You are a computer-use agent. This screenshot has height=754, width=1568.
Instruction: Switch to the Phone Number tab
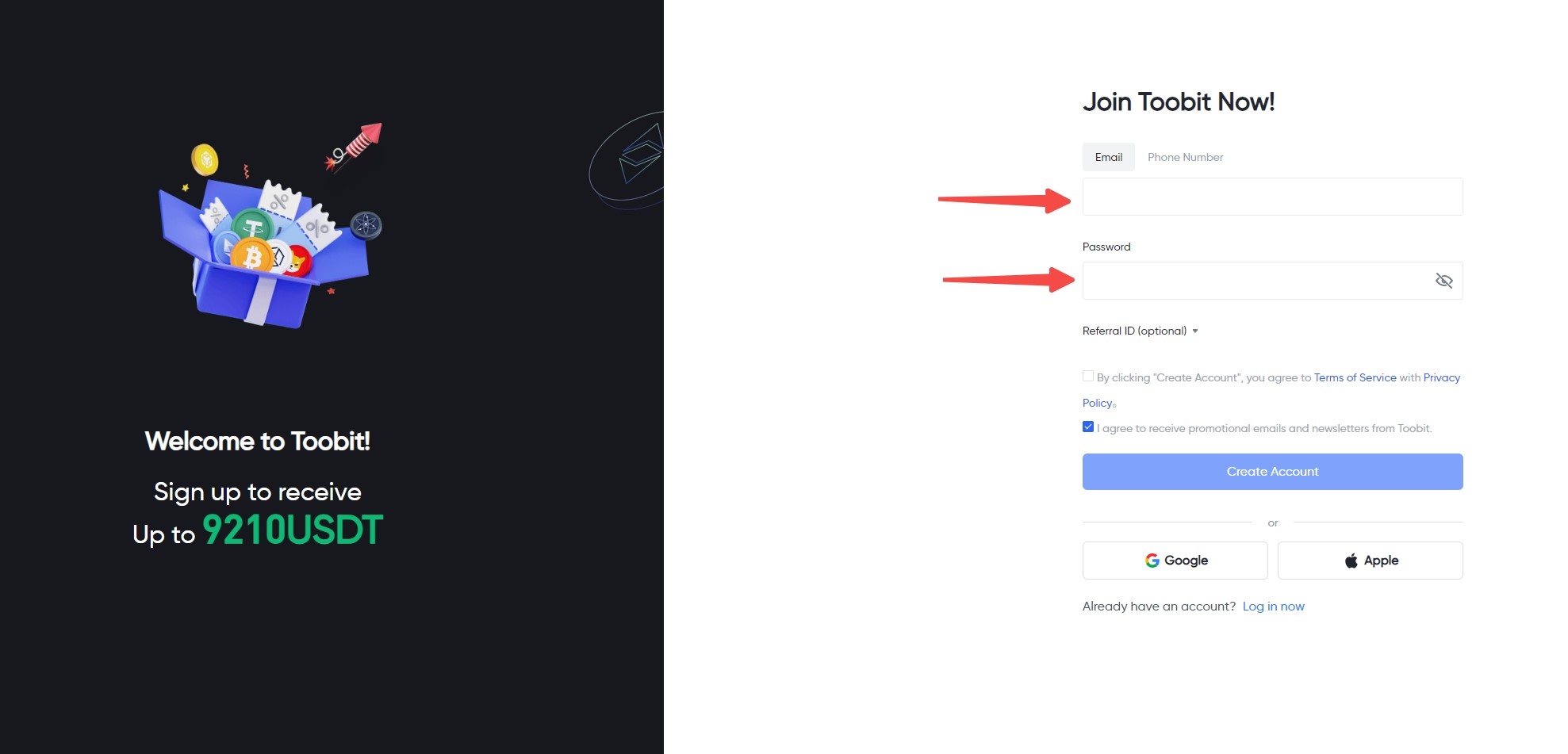[x=1185, y=157]
